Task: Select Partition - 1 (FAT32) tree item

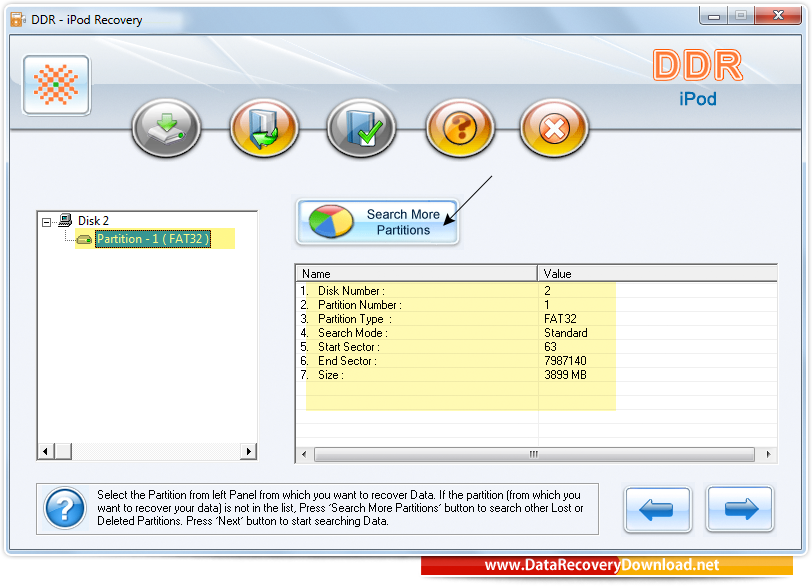Action: pos(153,239)
